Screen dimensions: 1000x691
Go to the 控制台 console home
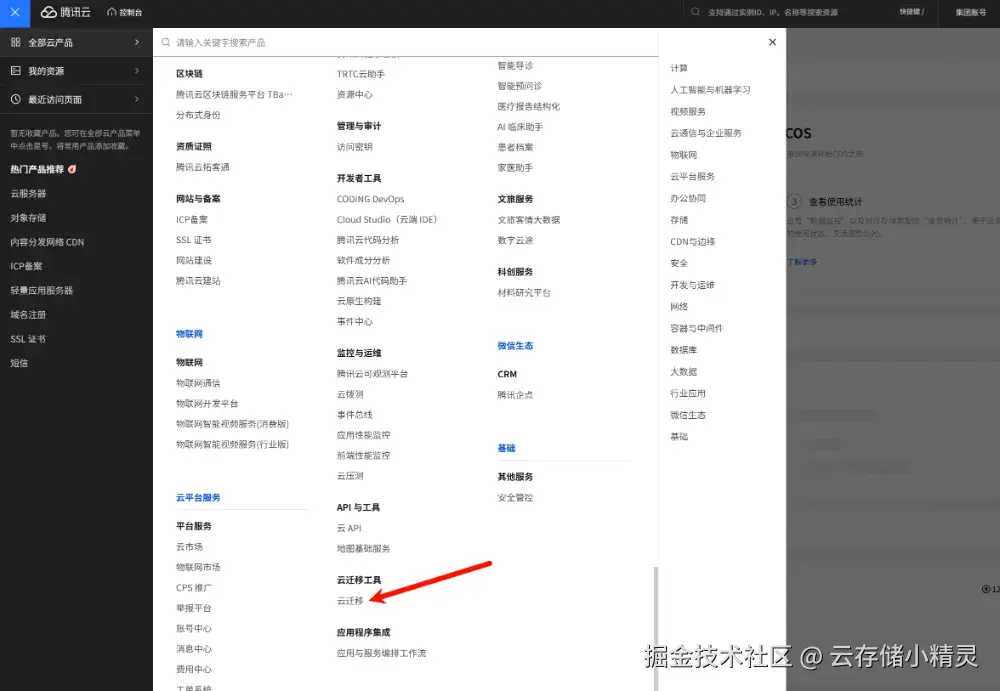(x=125, y=12)
